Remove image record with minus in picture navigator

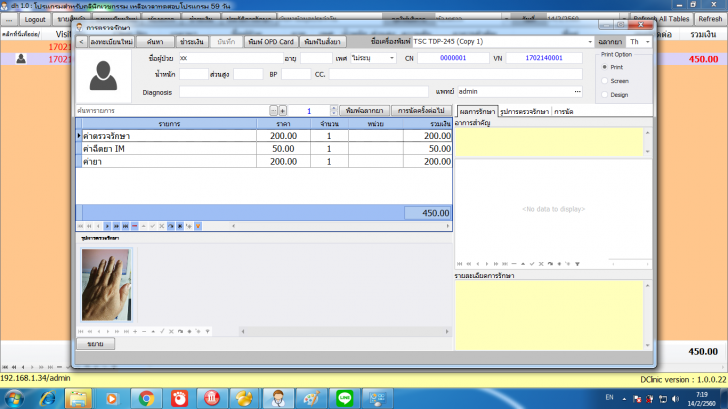click(144, 331)
